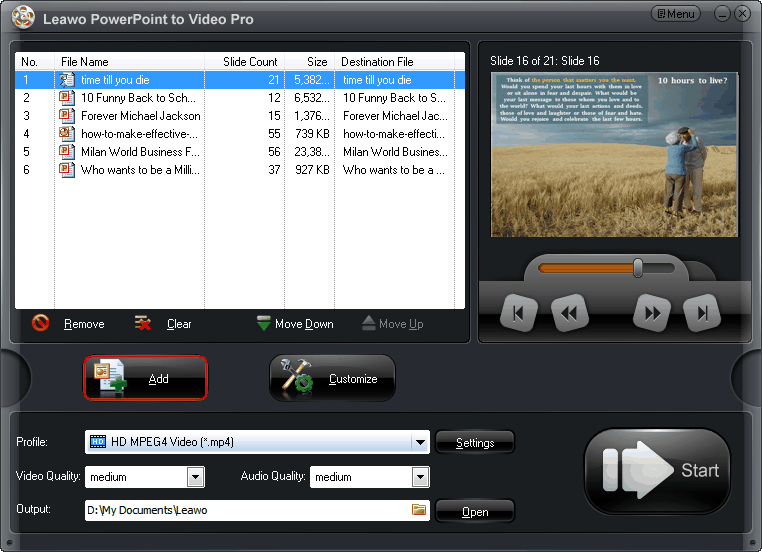Expand the Video Quality dropdown
762x552 pixels.
[x=195, y=477]
